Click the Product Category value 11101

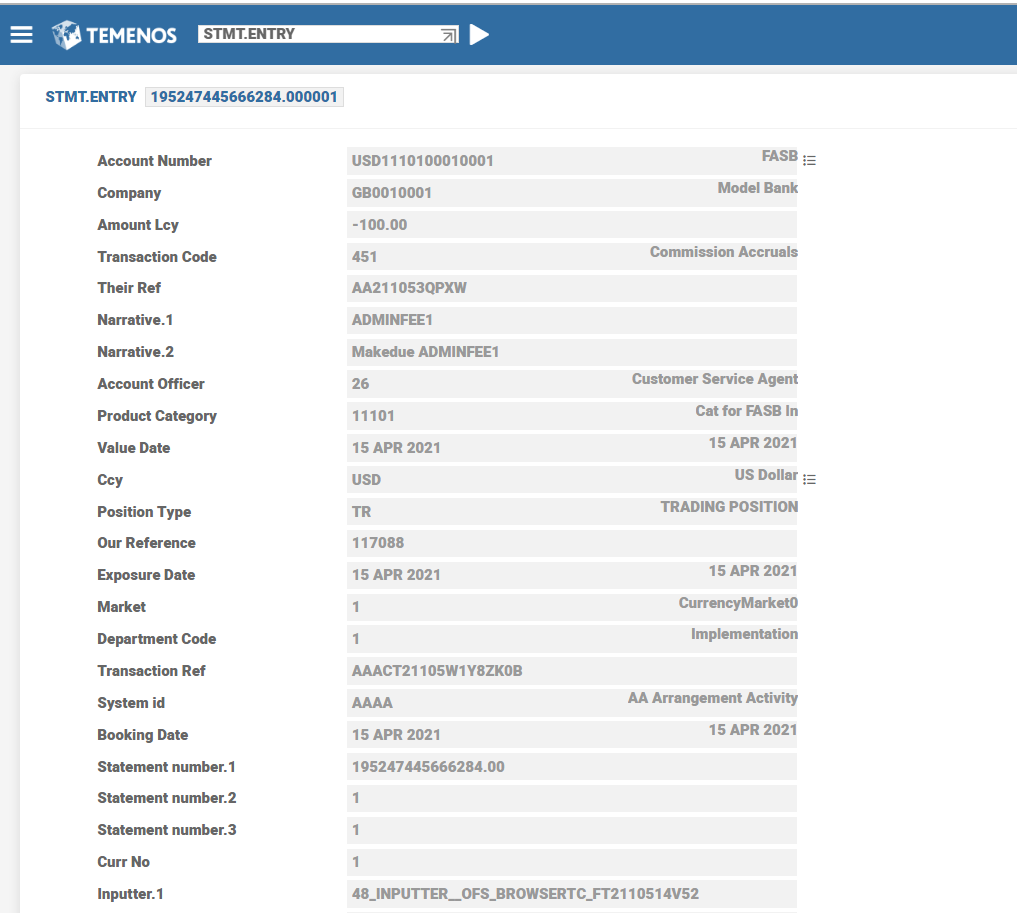[373, 416]
